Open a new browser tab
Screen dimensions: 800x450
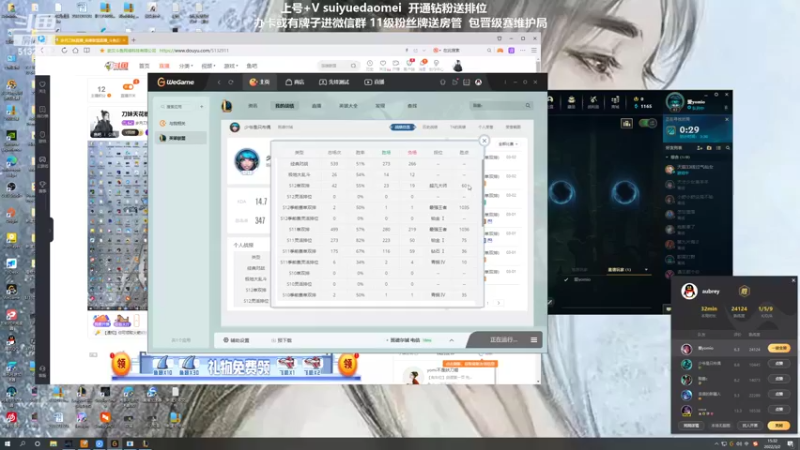(x=134, y=40)
